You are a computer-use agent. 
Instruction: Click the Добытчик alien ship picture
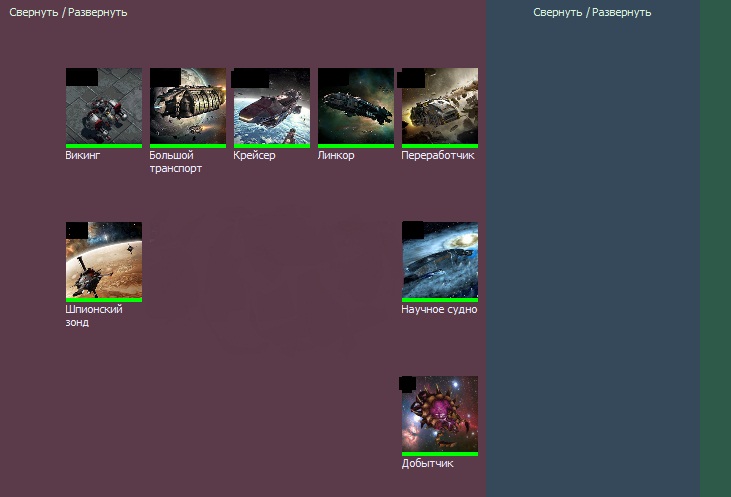440,414
